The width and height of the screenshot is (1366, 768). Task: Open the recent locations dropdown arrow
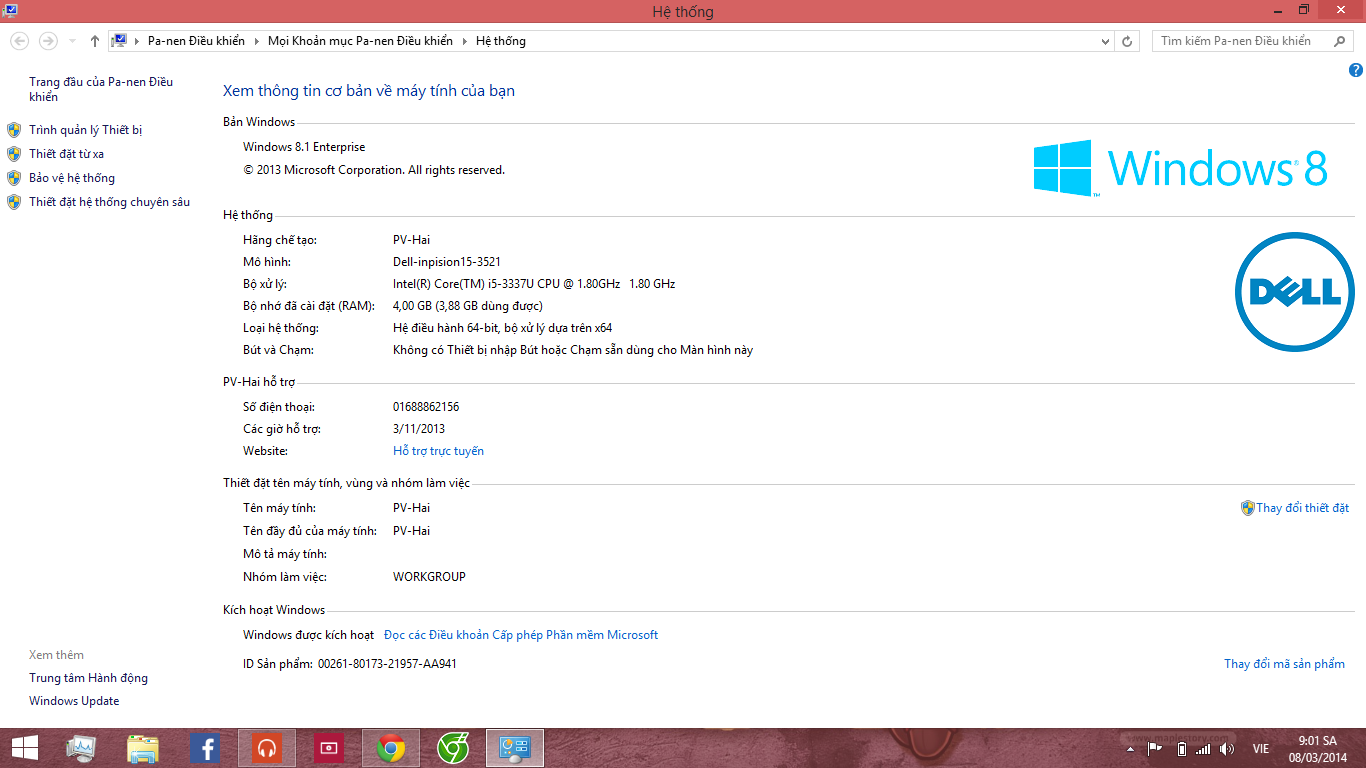[x=72, y=41]
